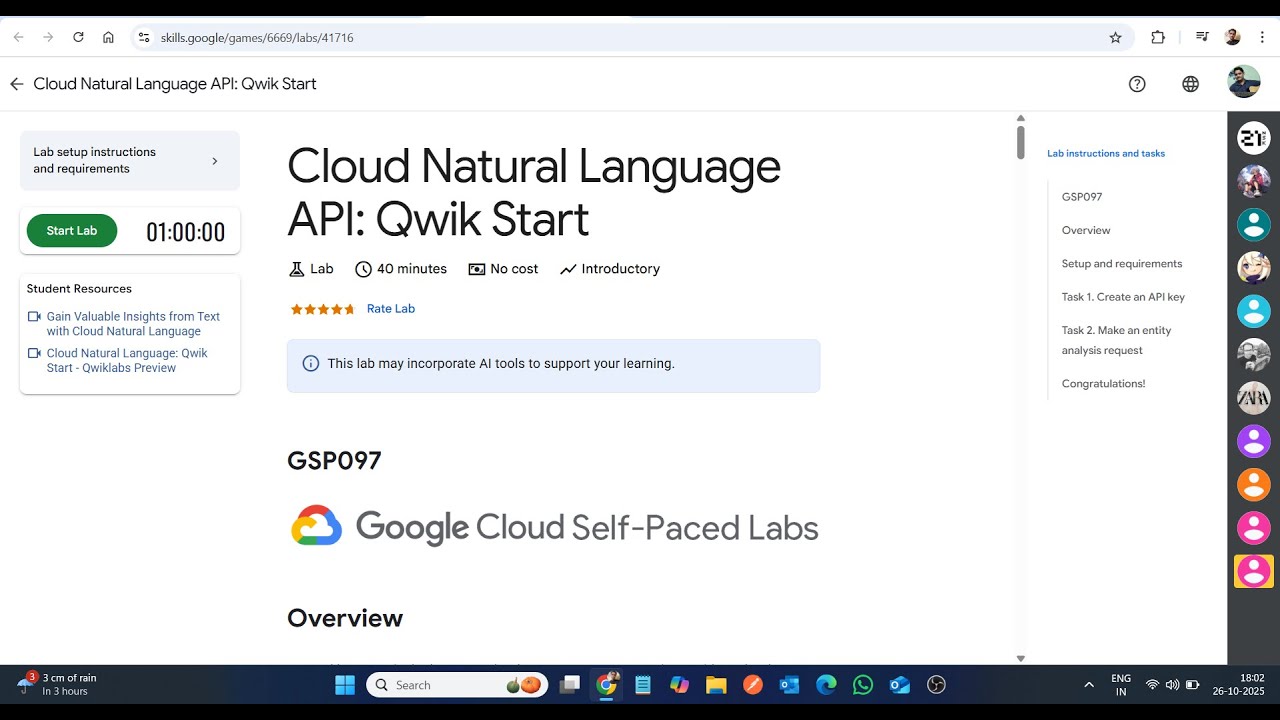Open the Chrome three-dot menu
Image resolution: width=1280 pixels, height=720 pixels.
[x=1263, y=37]
